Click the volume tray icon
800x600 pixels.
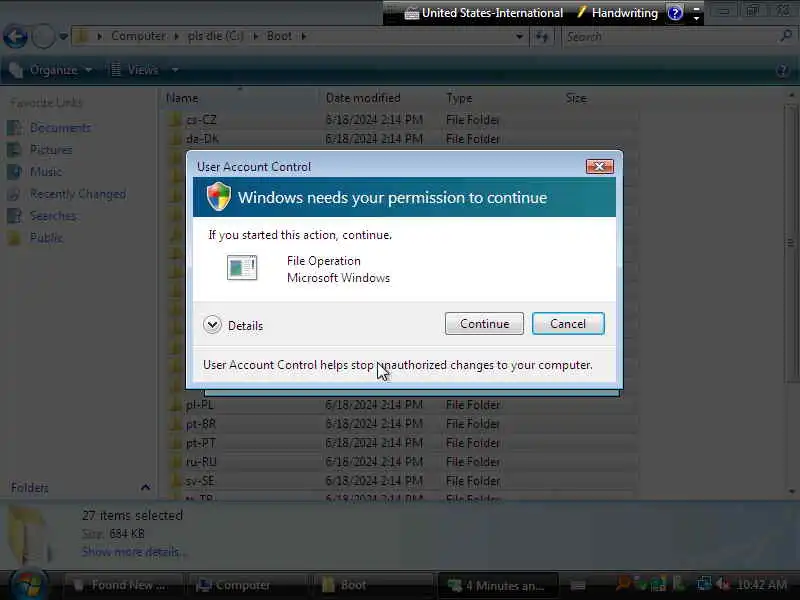pos(722,584)
